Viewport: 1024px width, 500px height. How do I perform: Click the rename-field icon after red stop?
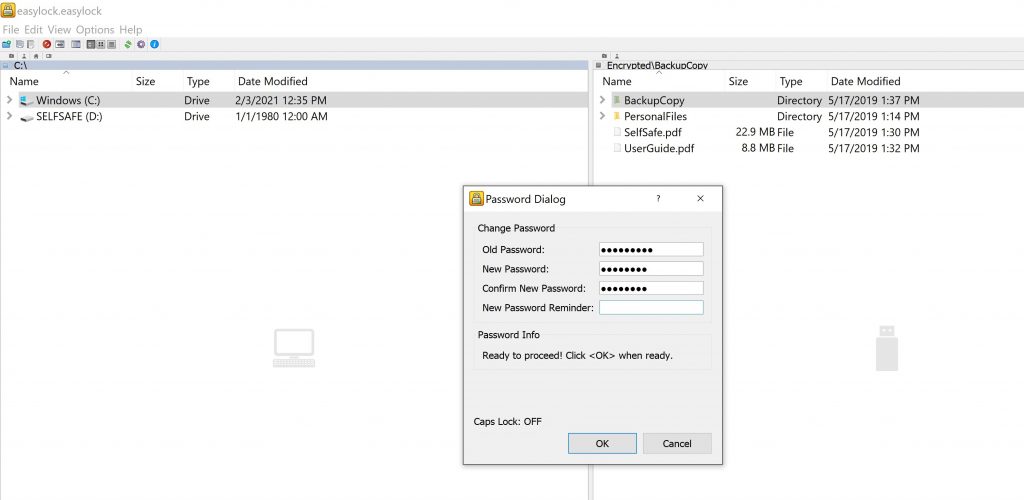click(59, 44)
